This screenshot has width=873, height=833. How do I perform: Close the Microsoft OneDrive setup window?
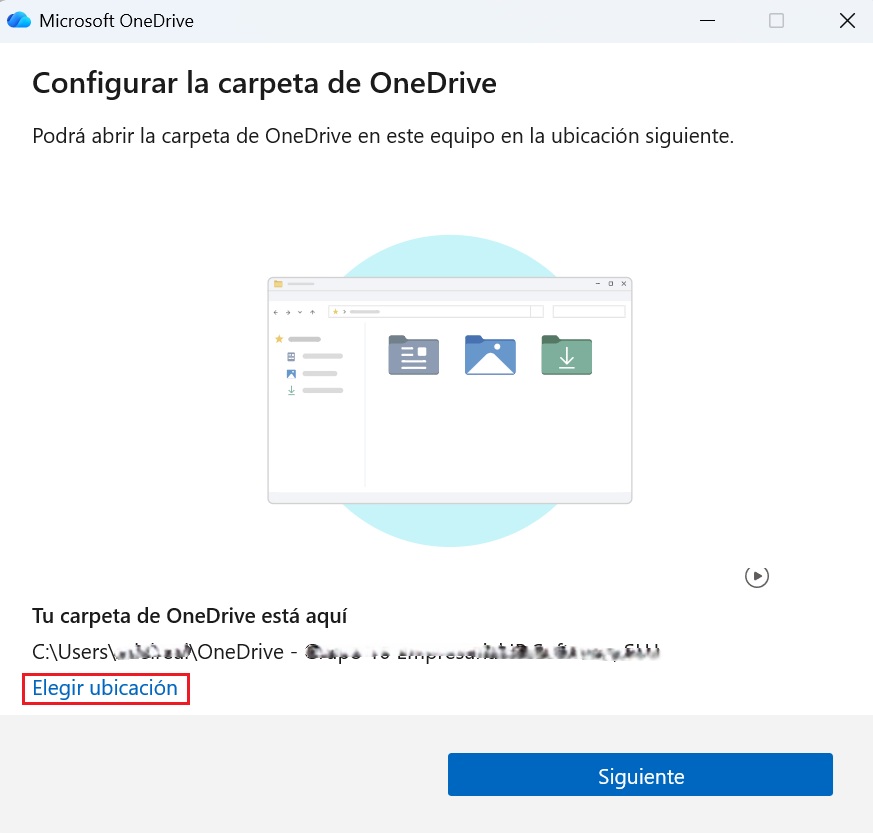point(846,21)
